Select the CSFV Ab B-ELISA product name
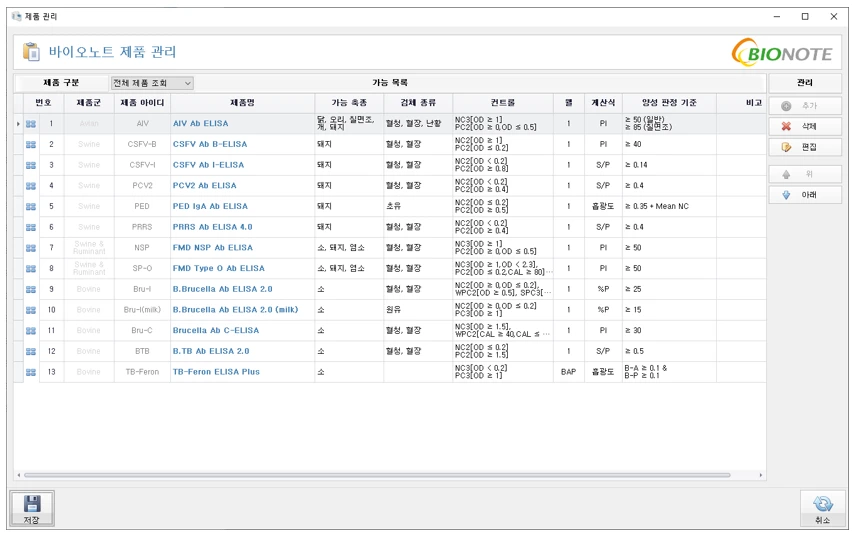Image resolution: width=856 pixels, height=535 pixels. (x=210, y=145)
